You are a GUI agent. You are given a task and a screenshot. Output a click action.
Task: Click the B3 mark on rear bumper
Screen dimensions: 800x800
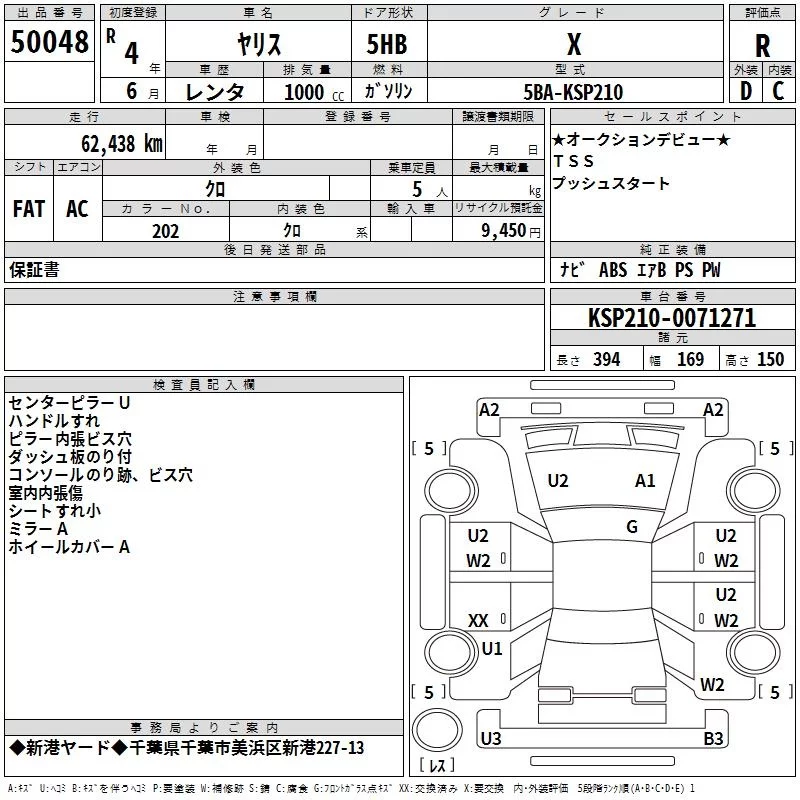(x=713, y=738)
